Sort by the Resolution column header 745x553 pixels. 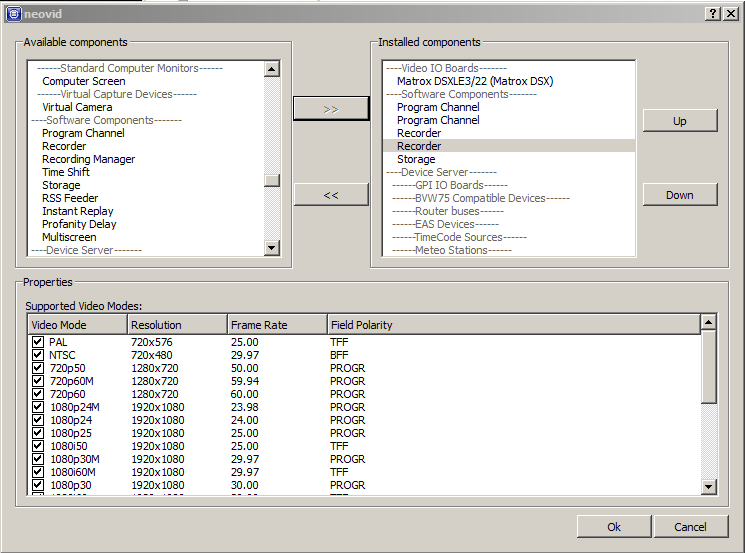tap(178, 325)
